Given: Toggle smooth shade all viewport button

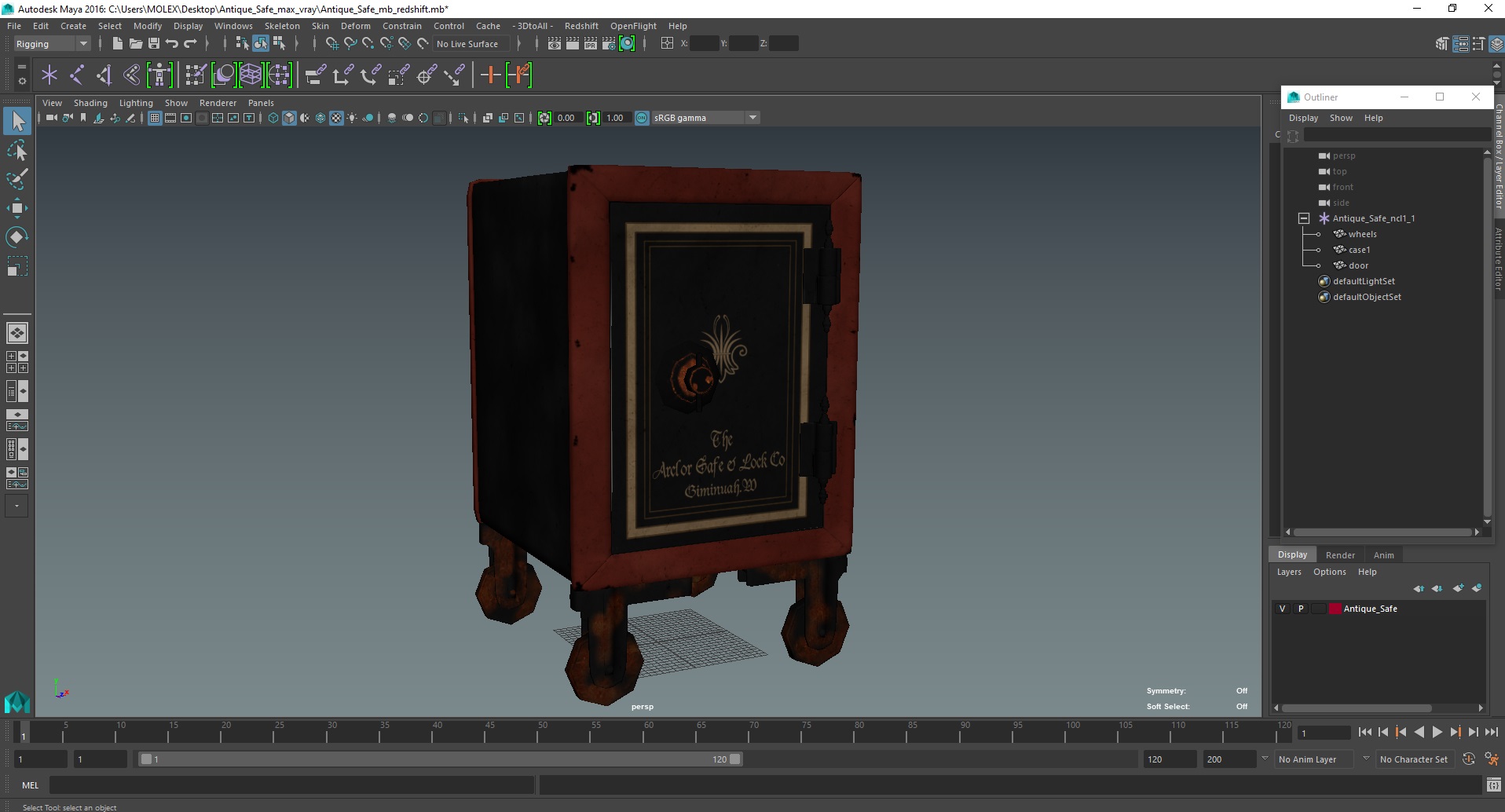Looking at the screenshot, I should coord(289,118).
